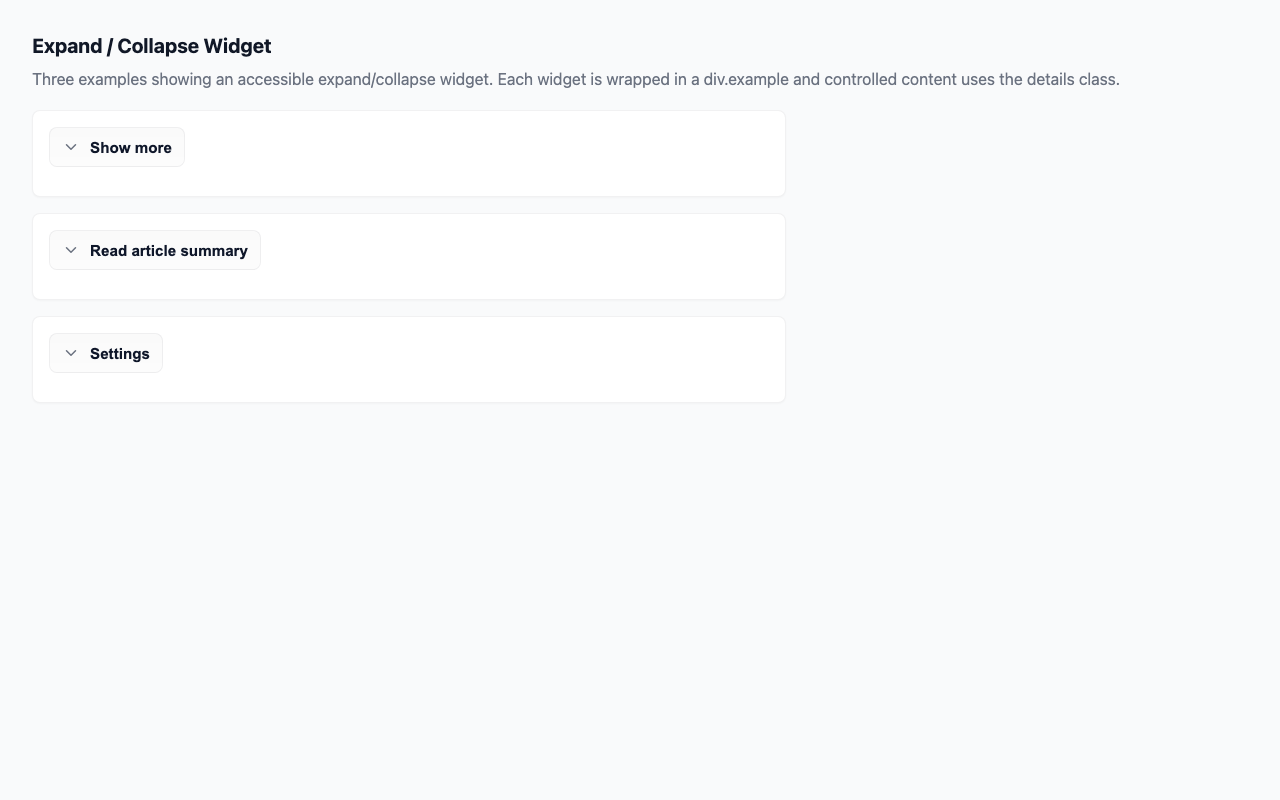Click the description paragraph below the heading
Screen dimensions: 1280x800
(576, 79)
